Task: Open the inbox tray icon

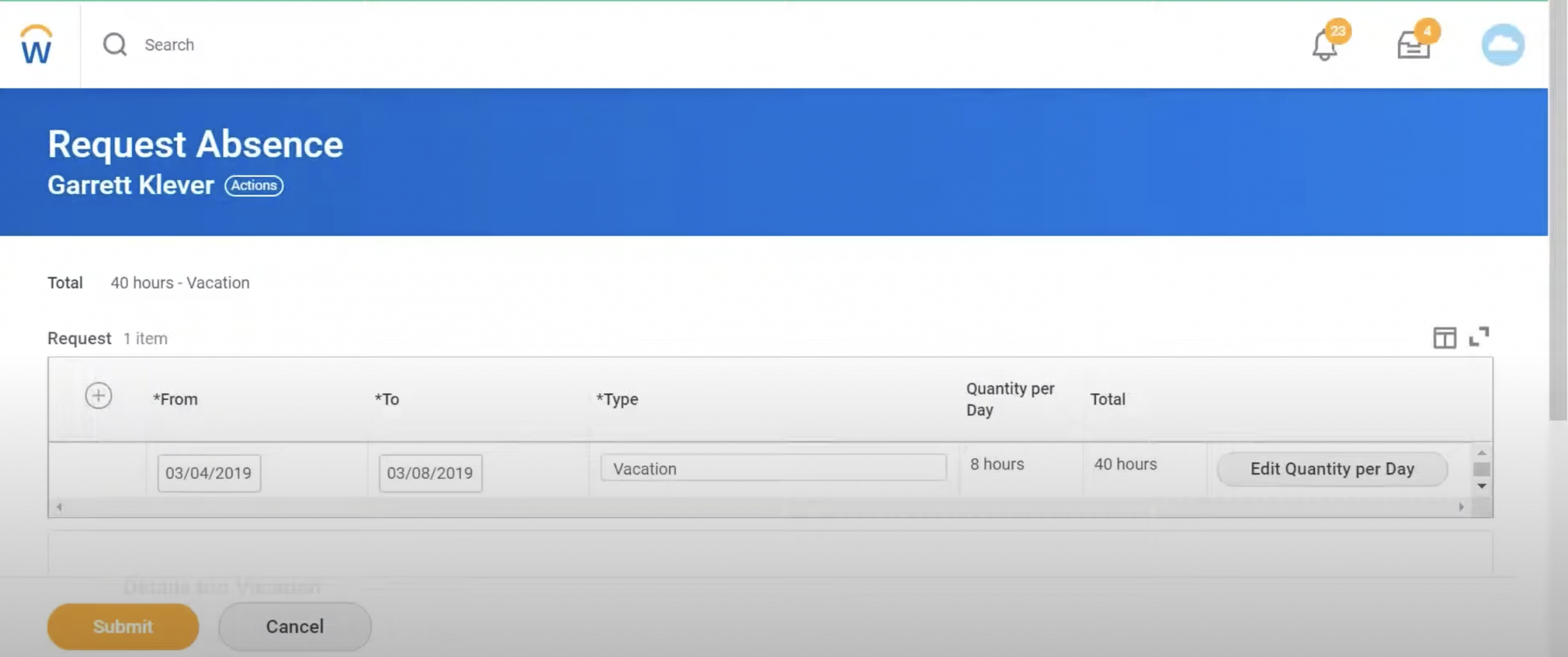Action: pyautogui.click(x=1413, y=45)
